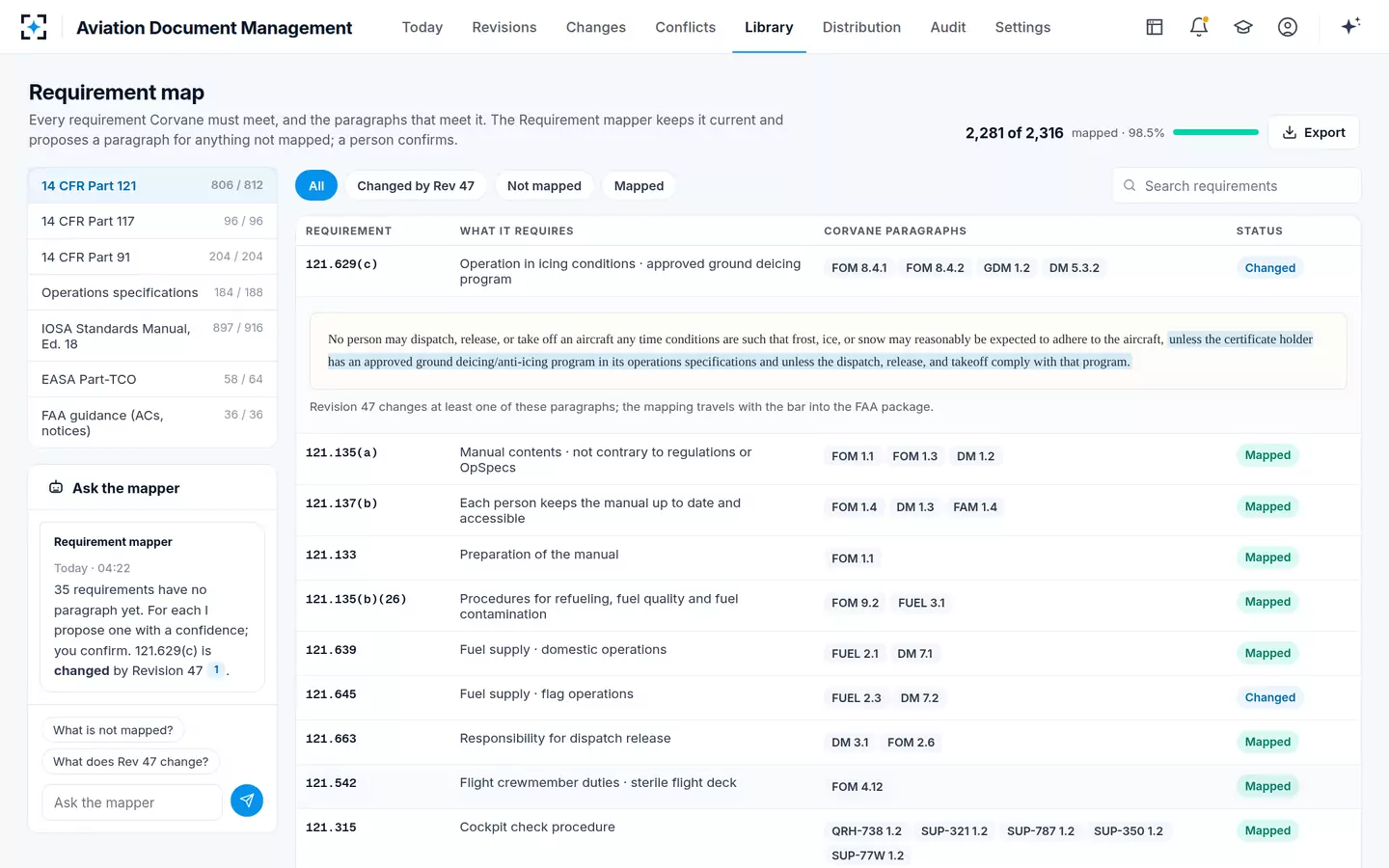
Task: Open the QRH-738 1.2 paragraph chip
Action: coord(867,831)
